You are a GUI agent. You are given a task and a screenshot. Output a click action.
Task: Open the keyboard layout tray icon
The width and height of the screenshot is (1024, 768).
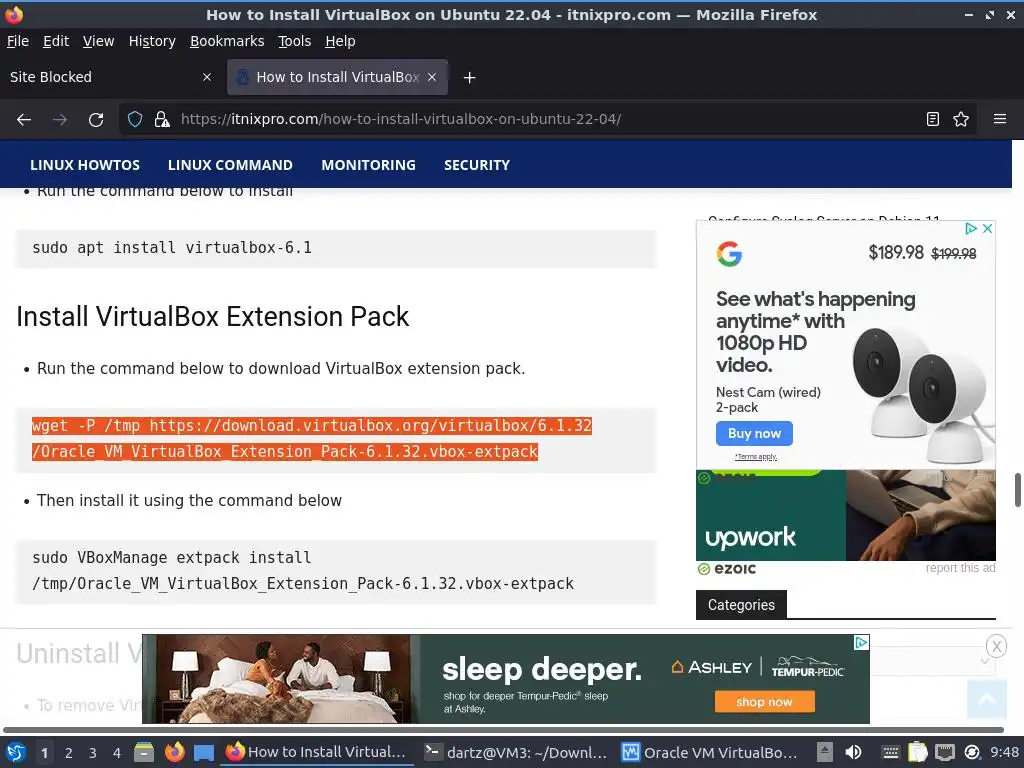(890, 752)
